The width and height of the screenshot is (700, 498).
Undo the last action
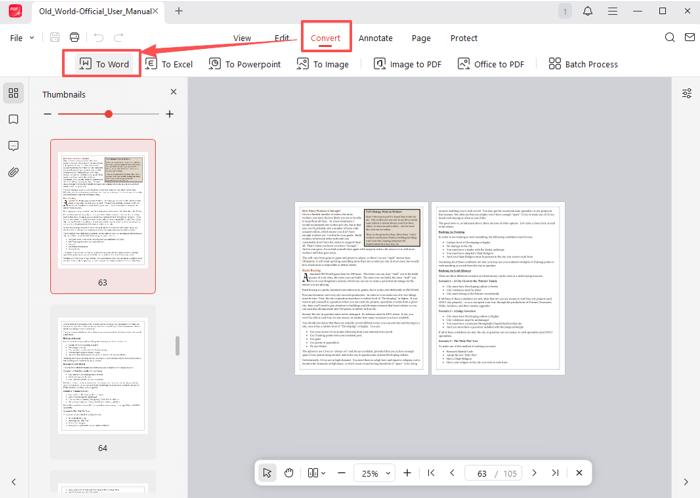click(99, 37)
